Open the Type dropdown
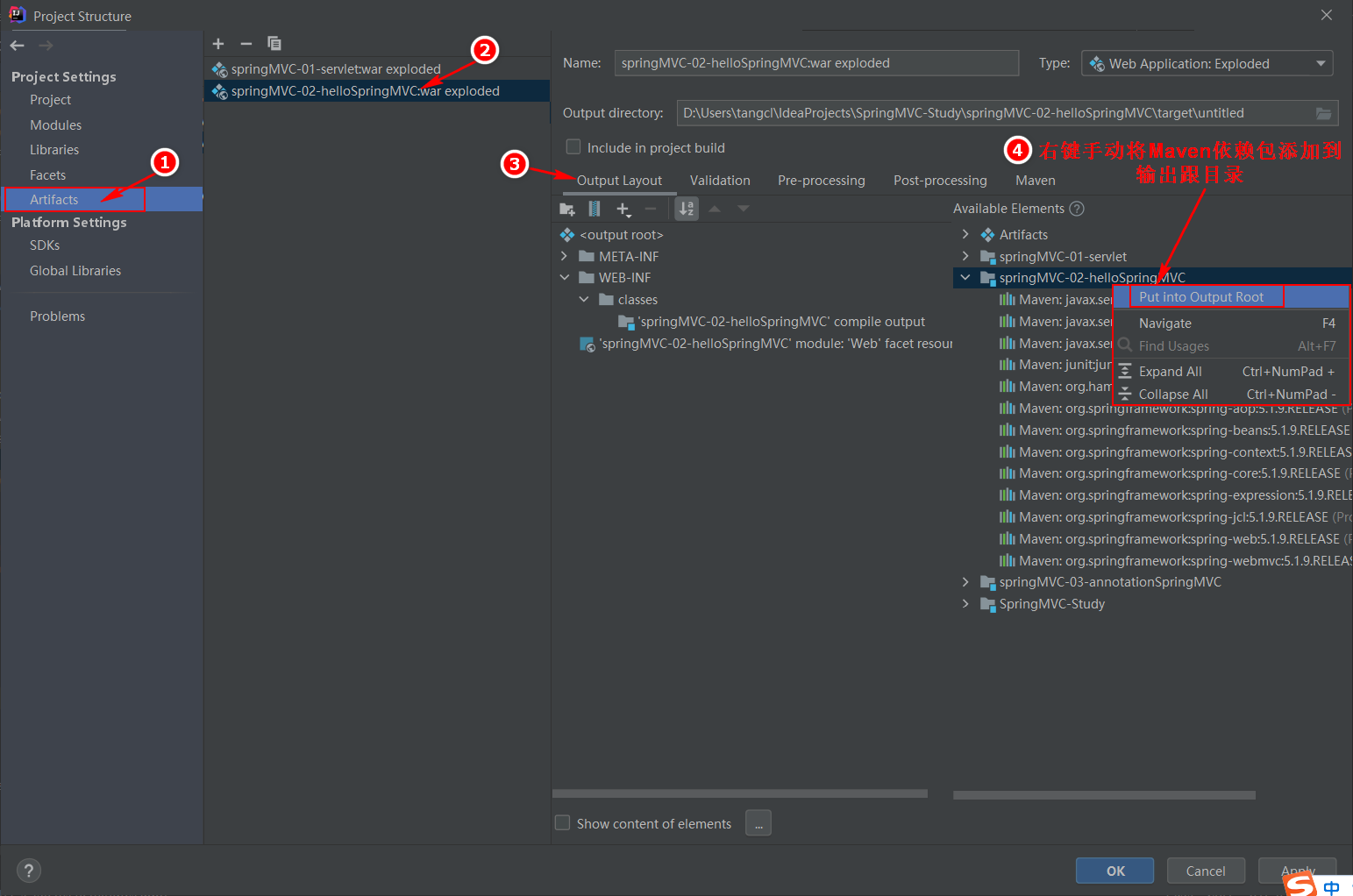1353x896 pixels. point(1207,63)
